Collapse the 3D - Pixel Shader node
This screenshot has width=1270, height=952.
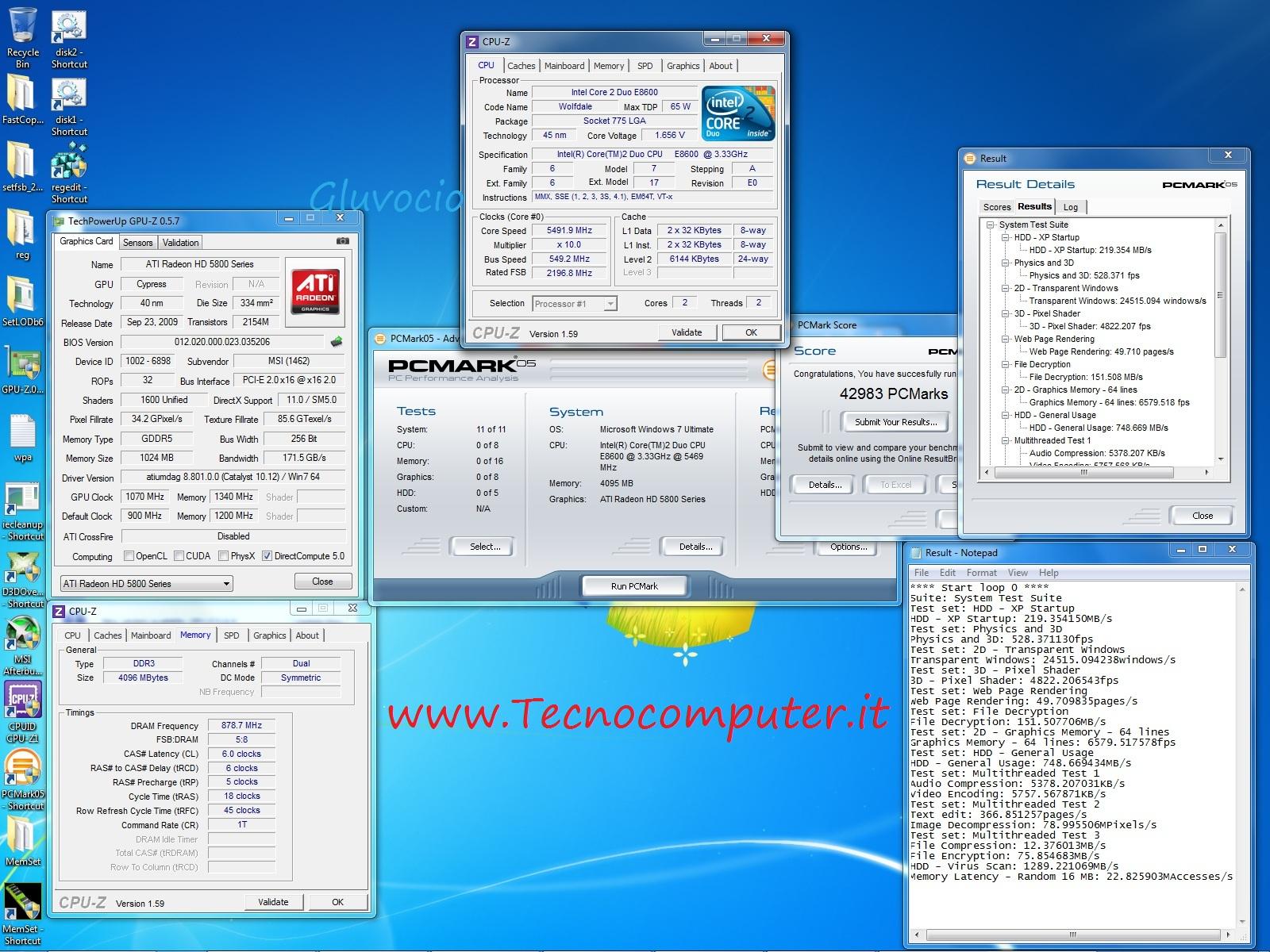click(x=1005, y=313)
